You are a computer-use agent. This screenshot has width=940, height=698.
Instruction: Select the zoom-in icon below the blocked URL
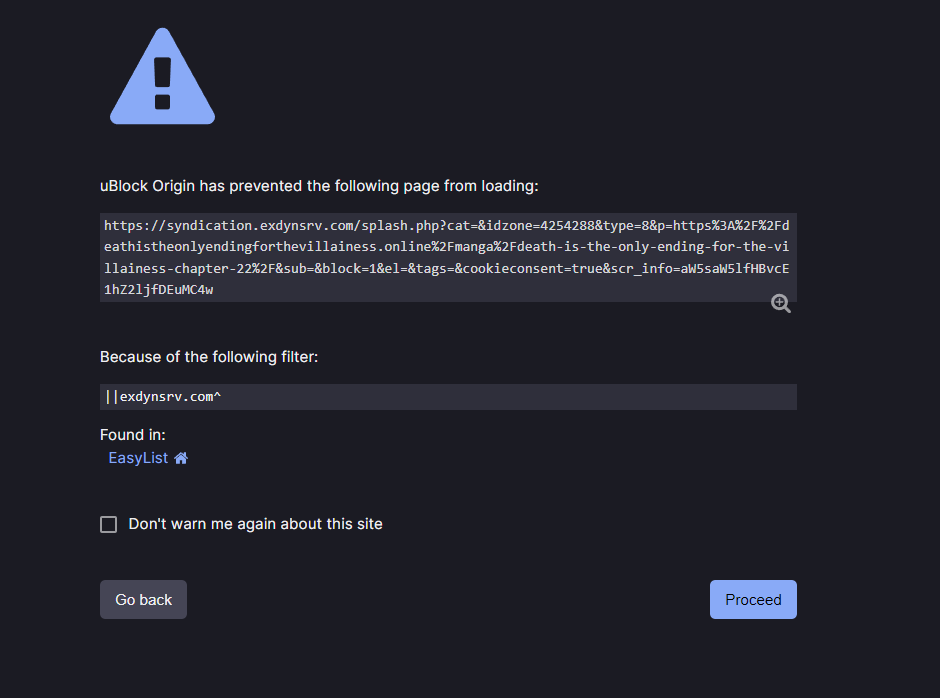[780, 303]
